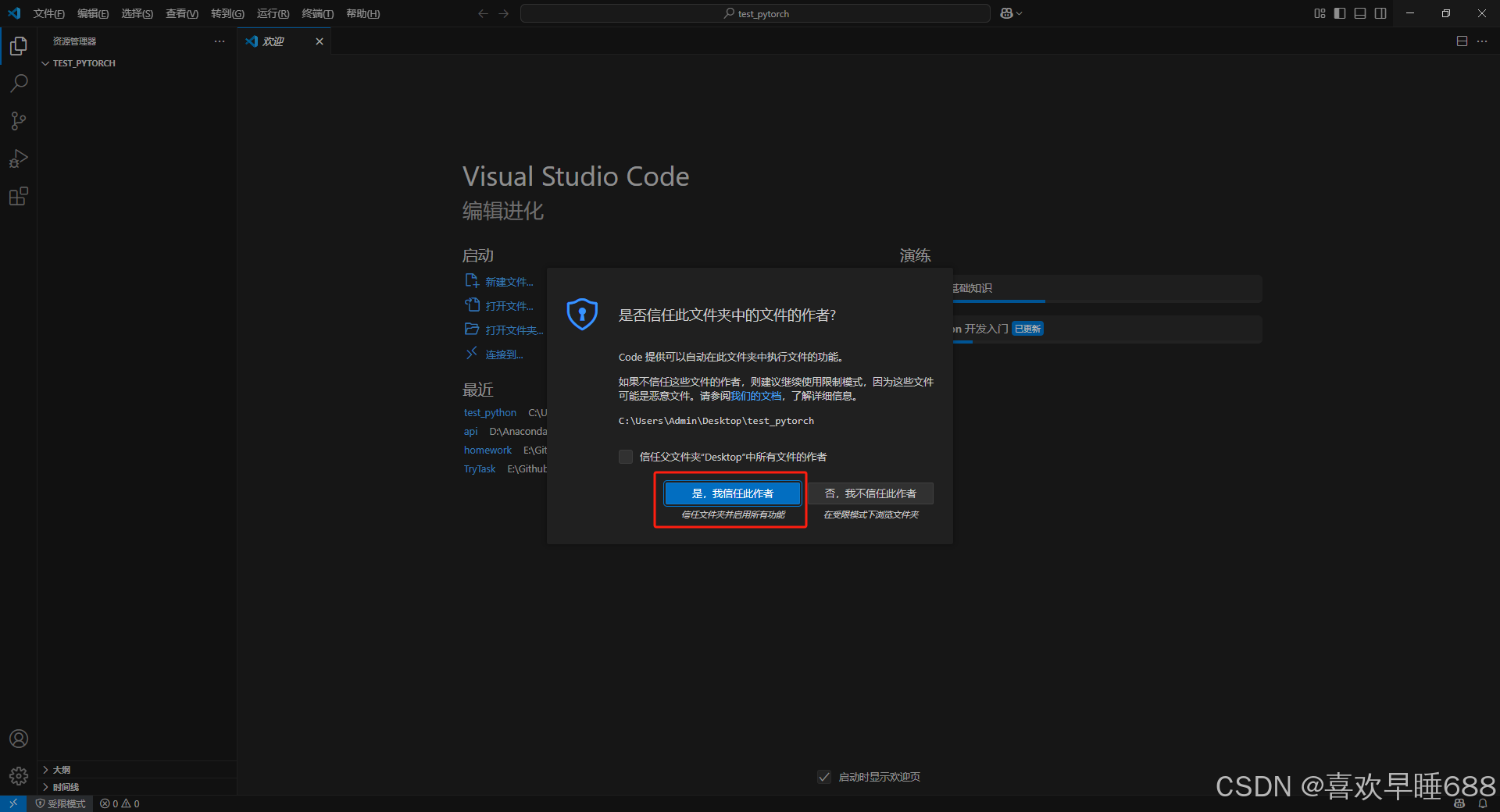This screenshot has width=1500, height=812.
Task: Open Run and Debug view icon
Action: pyautogui.click(x=18, y=158)
